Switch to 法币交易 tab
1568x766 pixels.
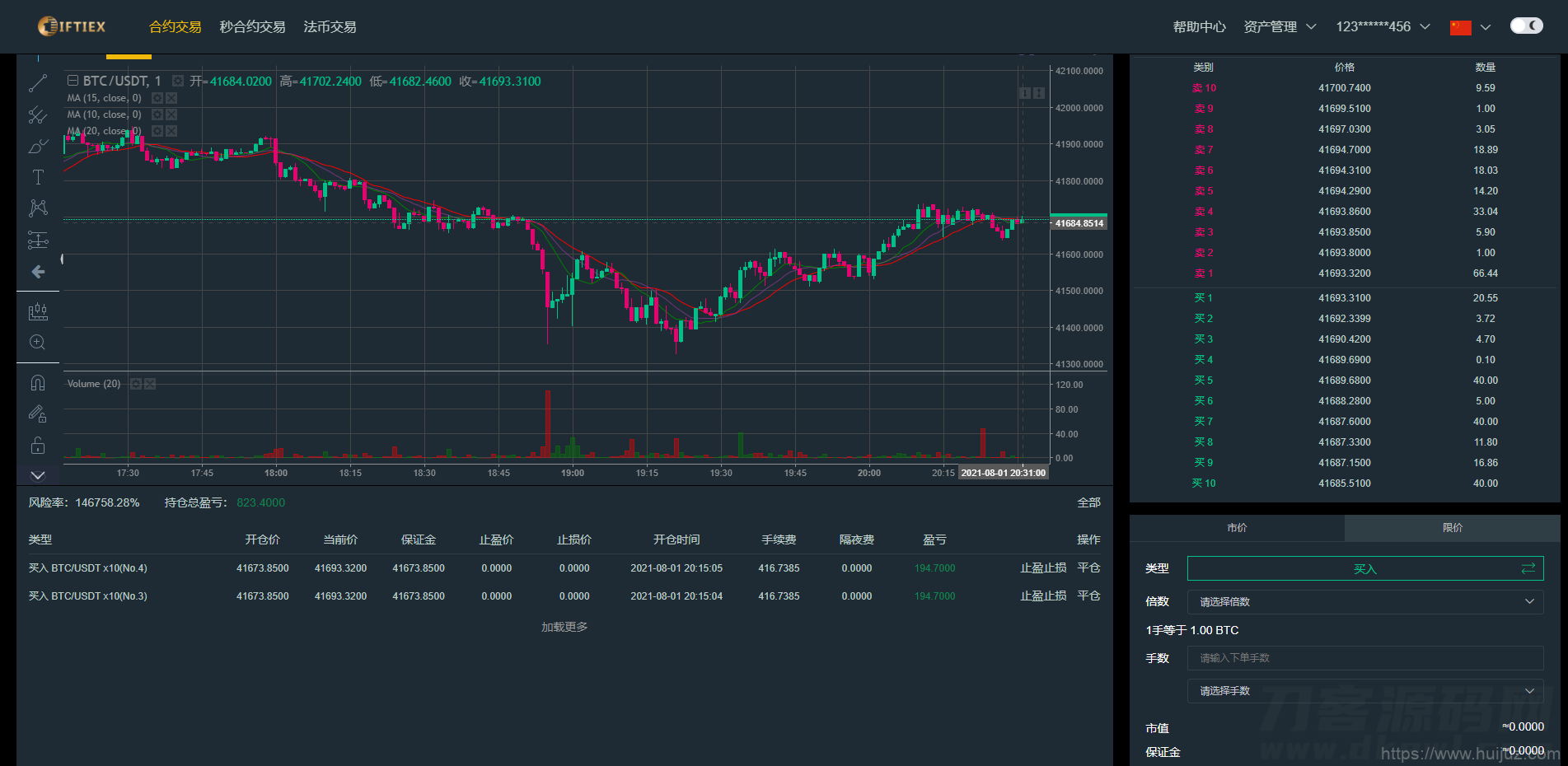[x=330, y=26]
